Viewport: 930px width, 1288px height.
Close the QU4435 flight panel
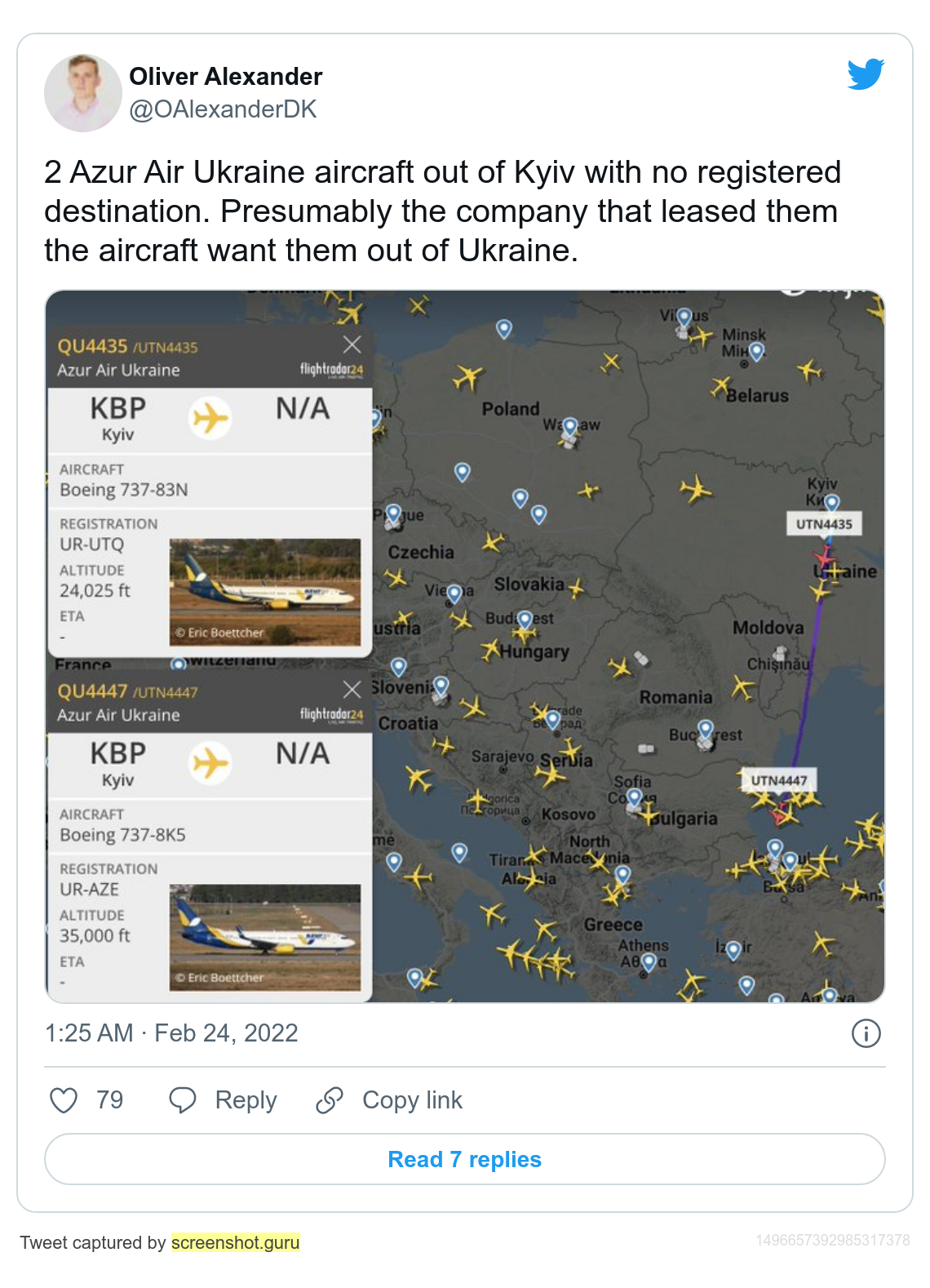(352, 344)
